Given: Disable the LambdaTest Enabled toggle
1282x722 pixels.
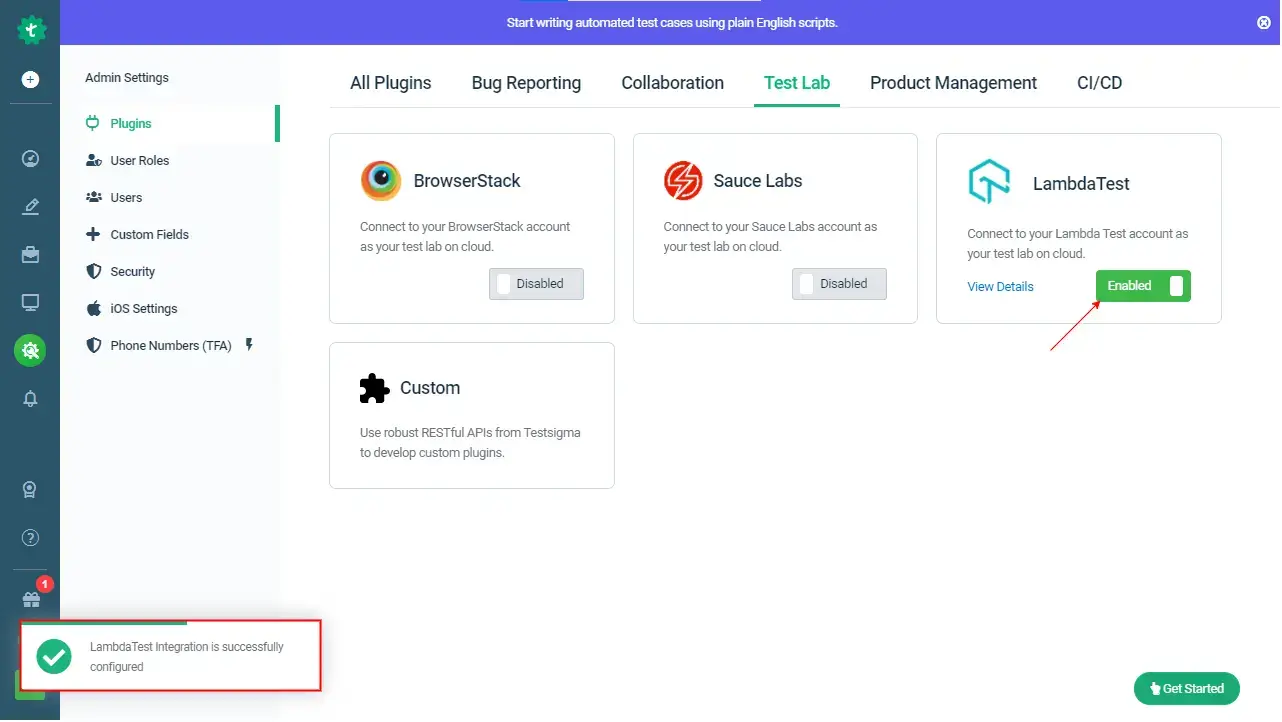Looking at the screenshot, I should (1143, 285).
